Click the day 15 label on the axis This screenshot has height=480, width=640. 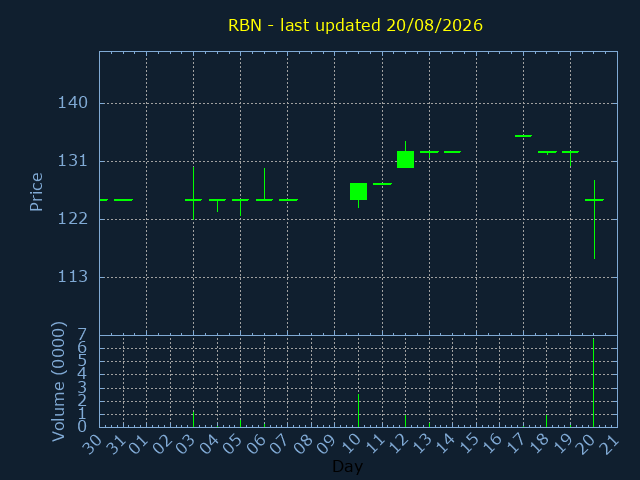pos(469,444)
